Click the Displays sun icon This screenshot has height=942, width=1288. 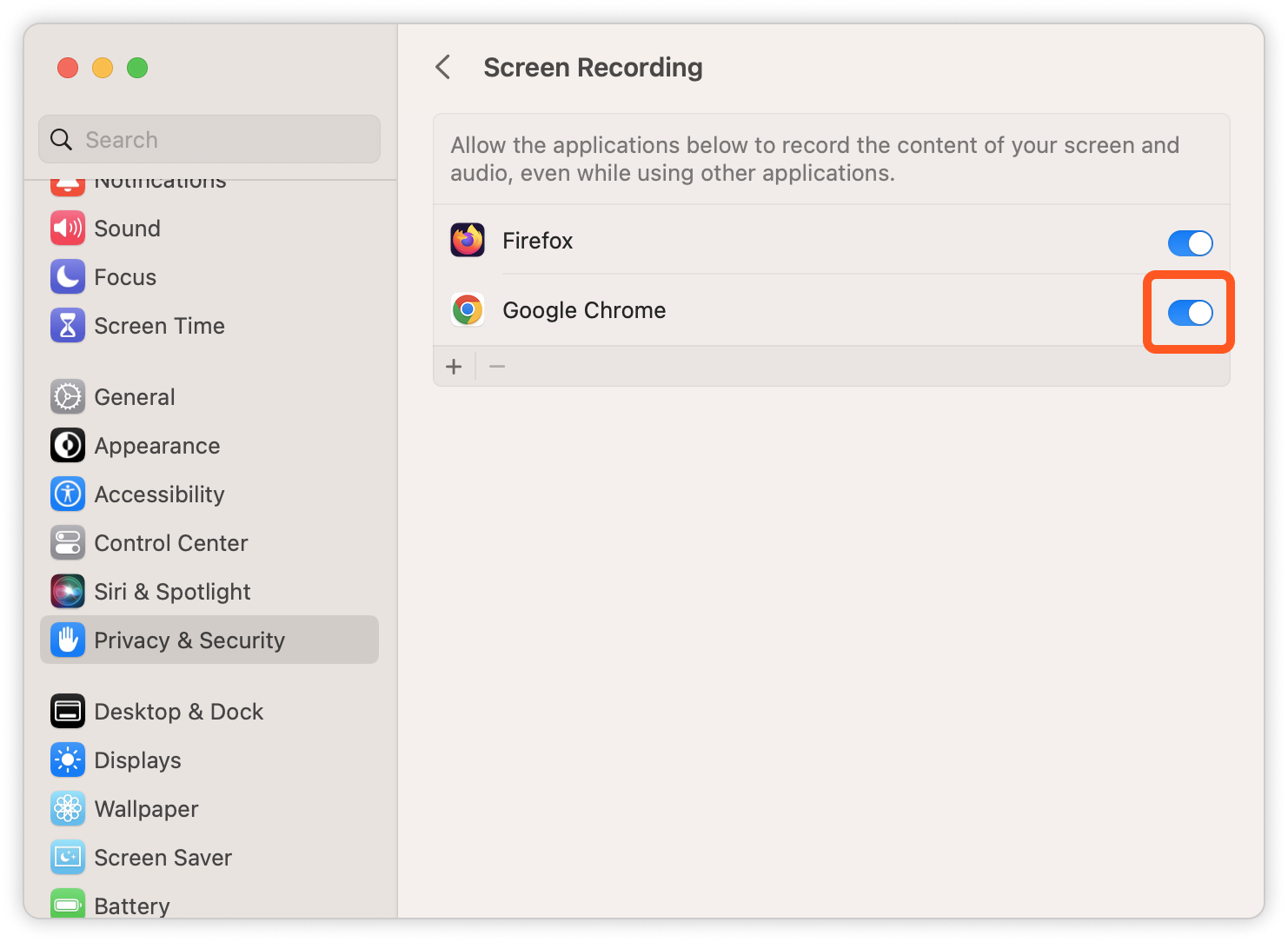click(x=68, y=760)
